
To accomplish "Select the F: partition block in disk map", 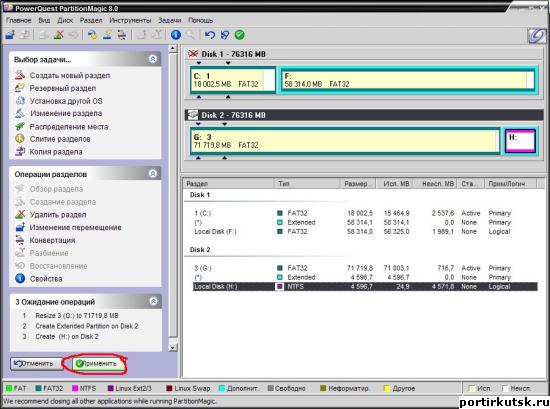I will [408, 80].
